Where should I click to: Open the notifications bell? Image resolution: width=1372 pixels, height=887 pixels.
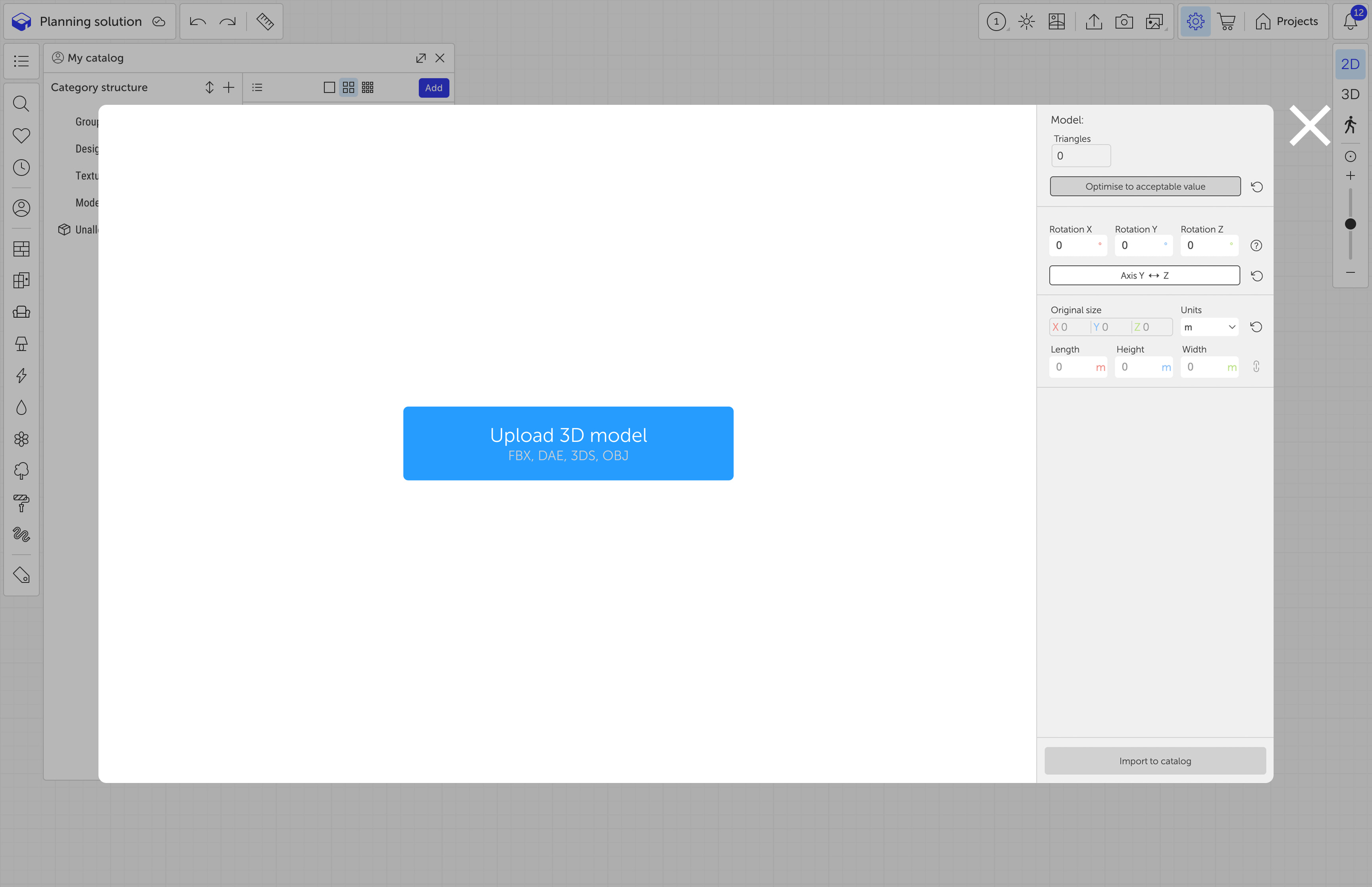[1350, 22]
